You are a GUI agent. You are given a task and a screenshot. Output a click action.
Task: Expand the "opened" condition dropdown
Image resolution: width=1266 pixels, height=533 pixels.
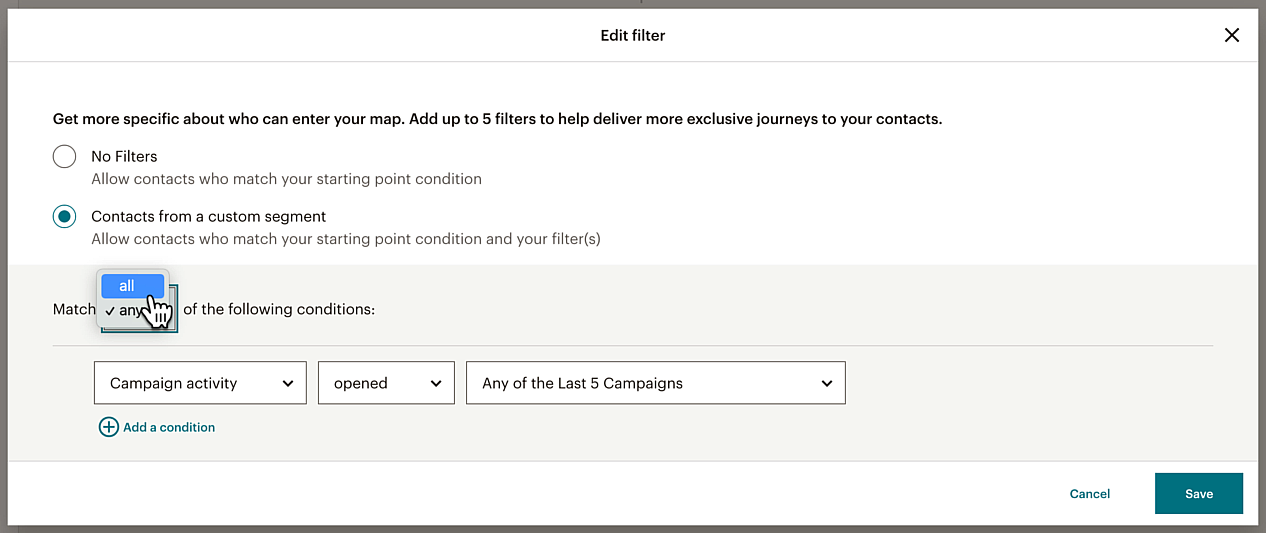coord(386,384)
